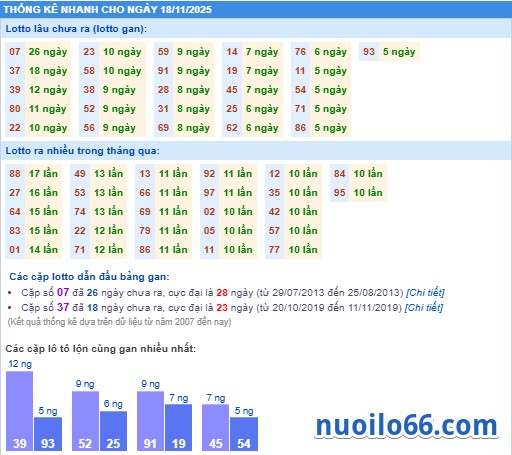512x455 pixels.
Task: Click the bar labeled 39
Action: 20,411
